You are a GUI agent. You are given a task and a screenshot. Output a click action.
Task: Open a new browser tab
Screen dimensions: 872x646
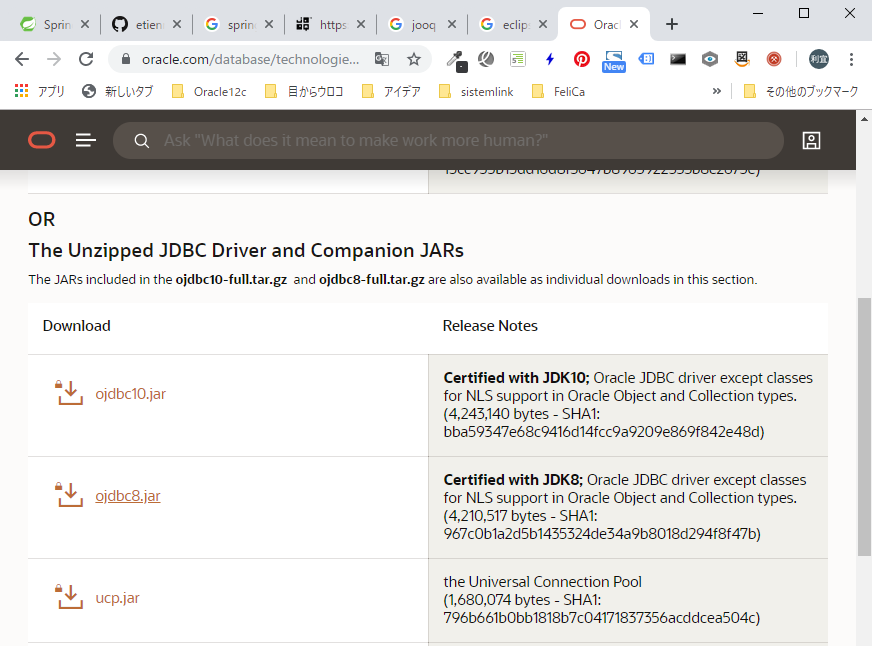(672, 24)
